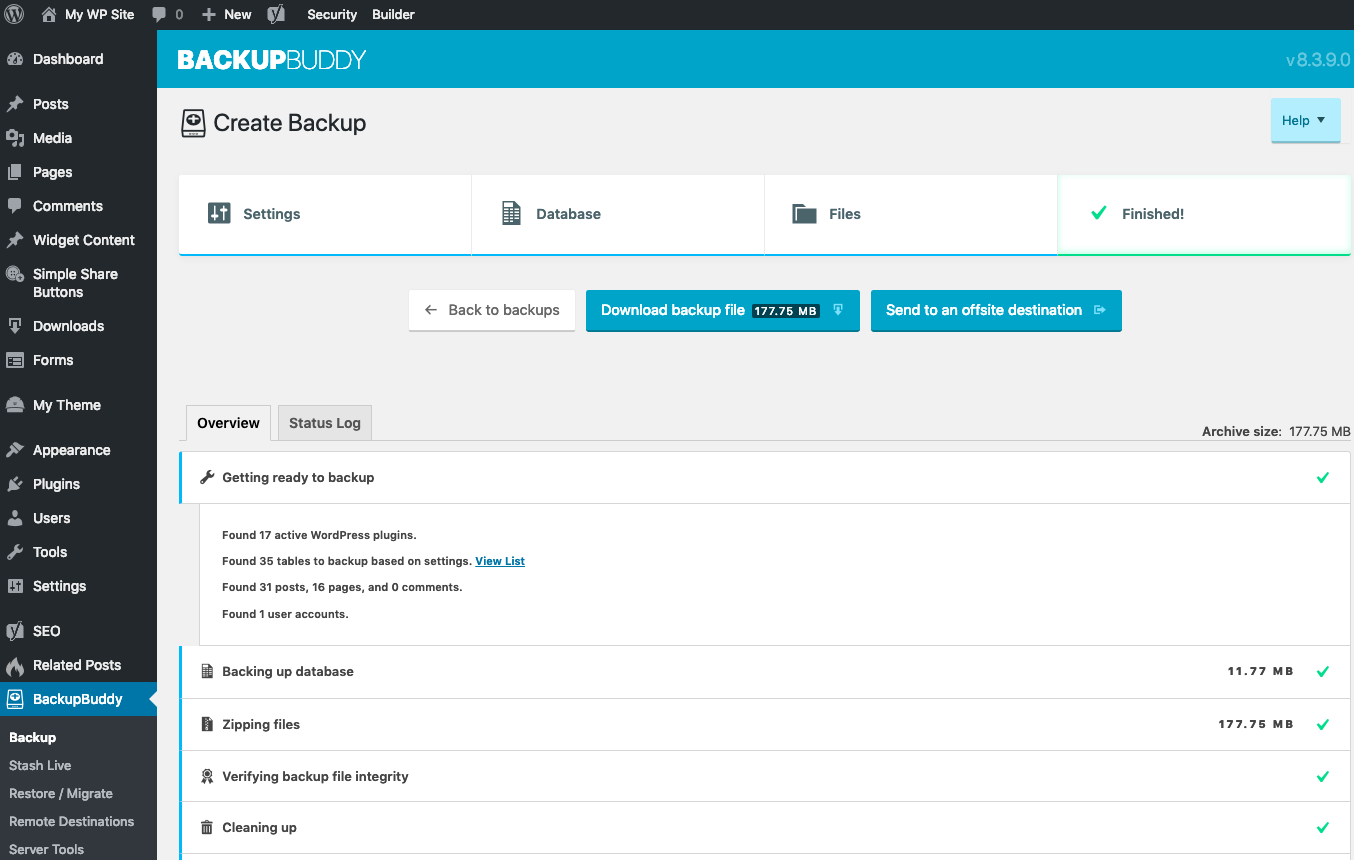Click the plus icon next to New
This screenshot has height=860, width=1354.
[x=209, y=14]
